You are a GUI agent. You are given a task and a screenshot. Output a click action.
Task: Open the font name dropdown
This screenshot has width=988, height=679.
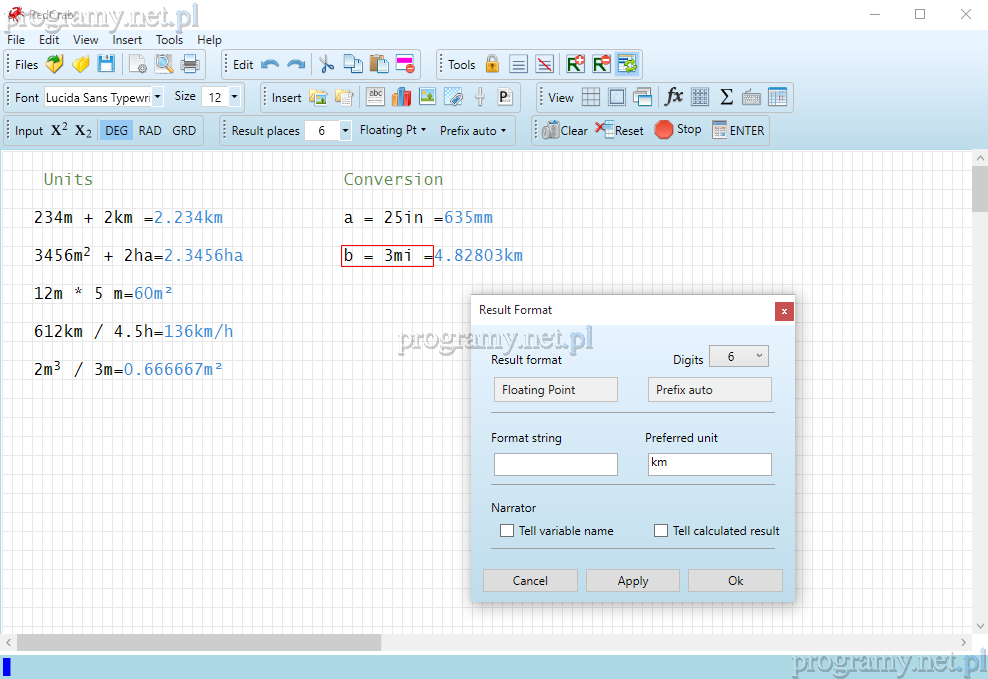tap(158, 97)
